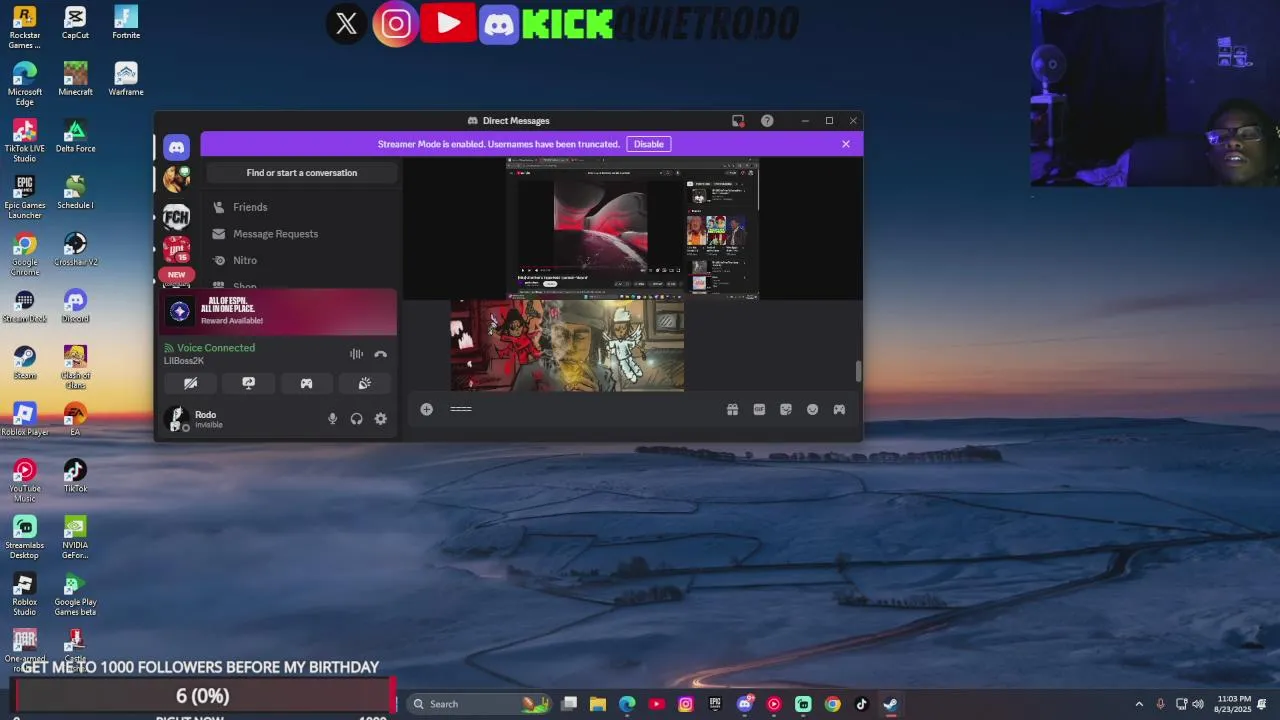
Task: Dismiss the Streamer Mode banner
Action: (846, 144)
